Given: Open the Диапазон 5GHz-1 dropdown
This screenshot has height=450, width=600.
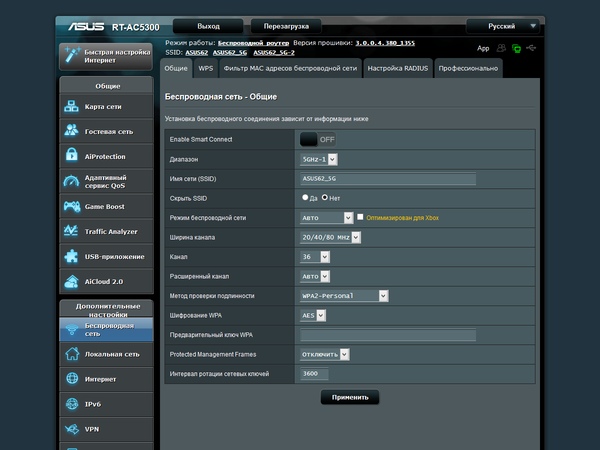Looking at the screenshot, I should click(x=319, y=159).
